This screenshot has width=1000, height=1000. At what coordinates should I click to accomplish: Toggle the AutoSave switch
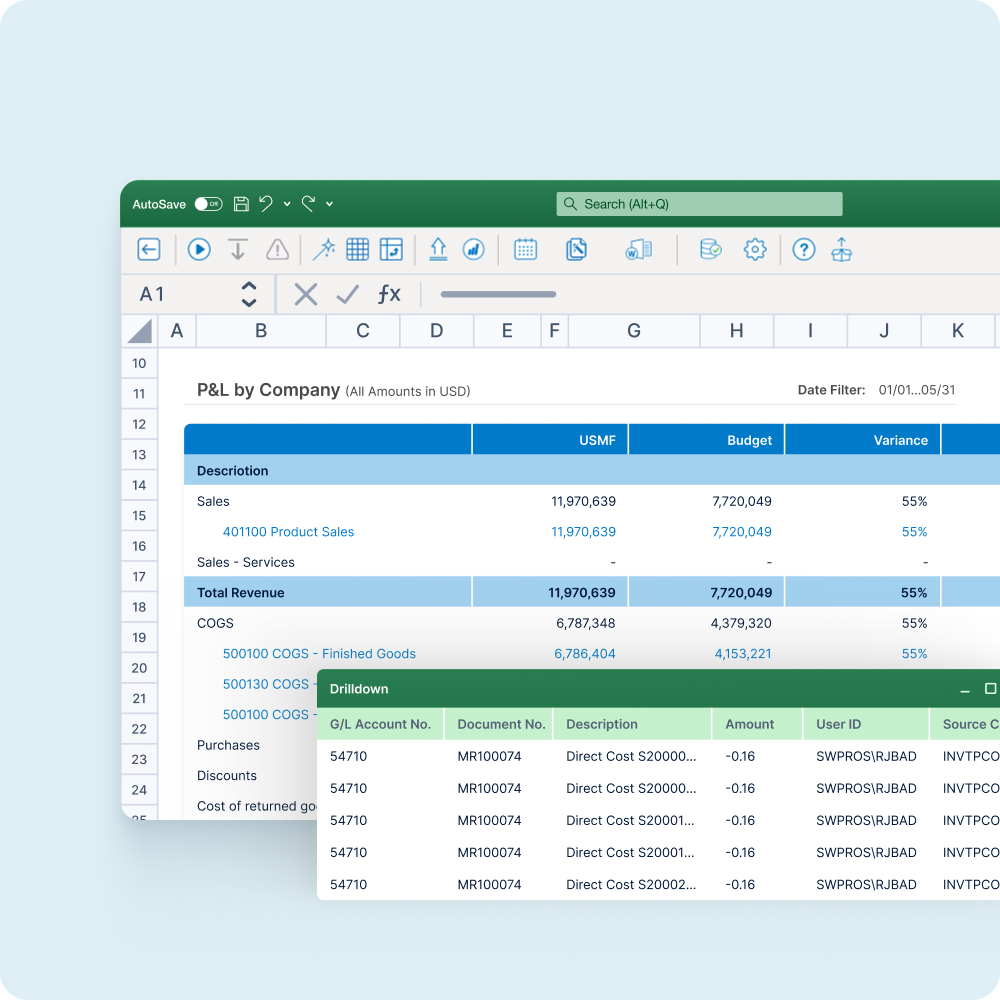[208, 204]
